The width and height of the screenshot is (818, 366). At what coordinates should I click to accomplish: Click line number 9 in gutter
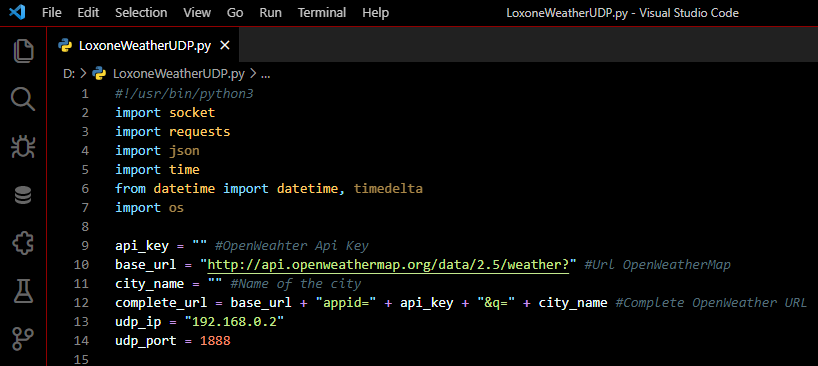85,246
